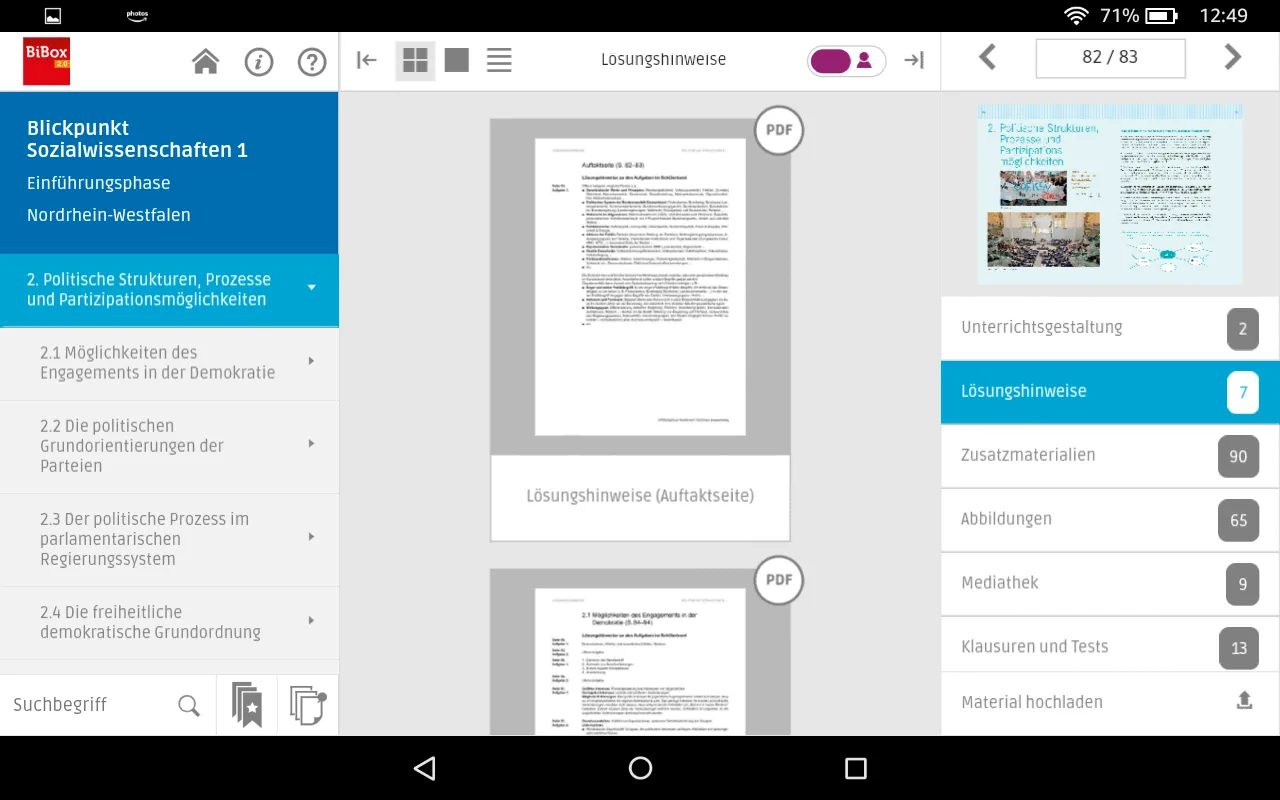
Task: Open Lösungshinweise (Auftaktseite) PDF thumbnail
Action: tap(640, 286)
